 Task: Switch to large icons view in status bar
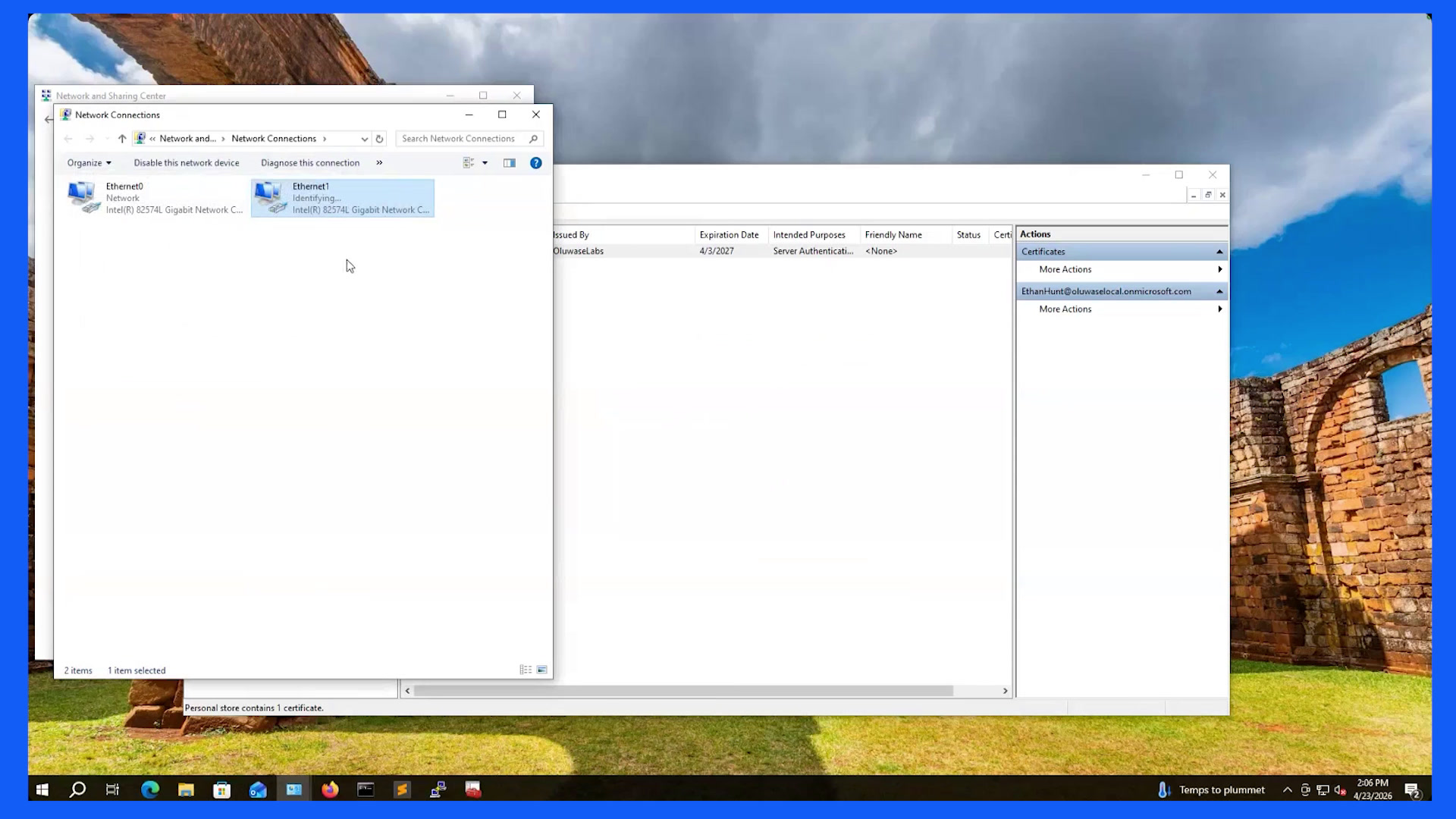[x=542, y=670]
